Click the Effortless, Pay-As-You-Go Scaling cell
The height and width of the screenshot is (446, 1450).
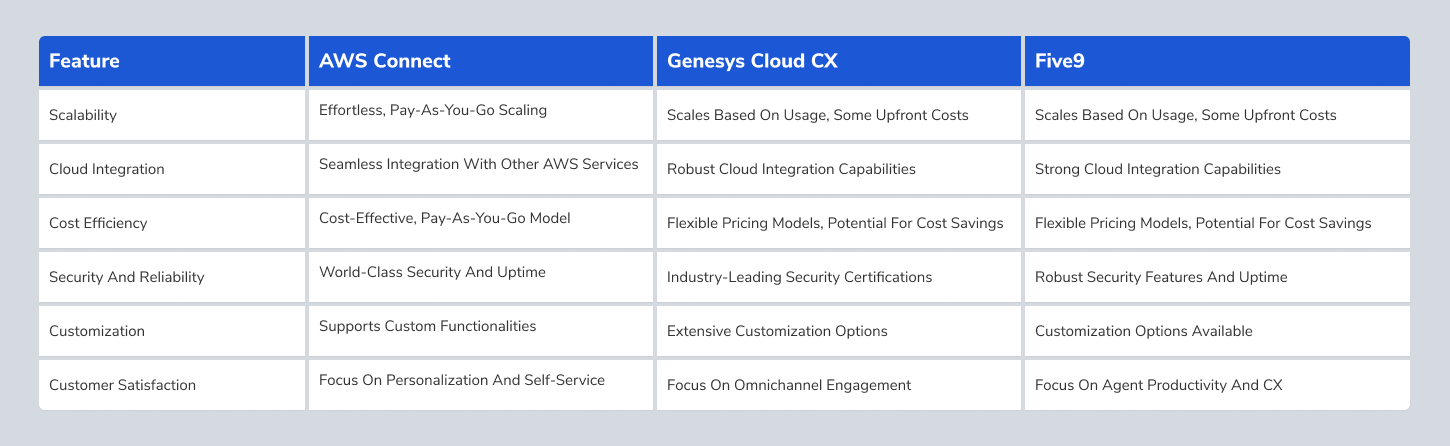[x=432, y=110]
